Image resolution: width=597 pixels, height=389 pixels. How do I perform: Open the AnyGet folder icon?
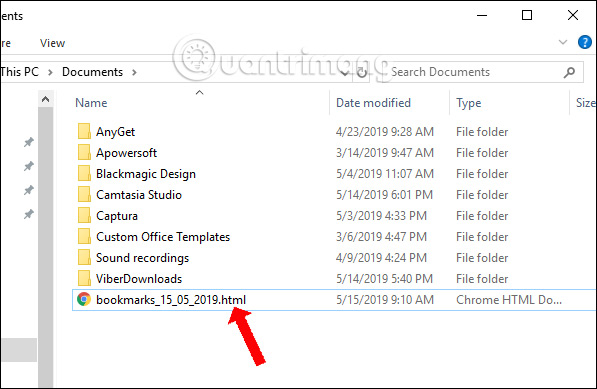[84, 131]
